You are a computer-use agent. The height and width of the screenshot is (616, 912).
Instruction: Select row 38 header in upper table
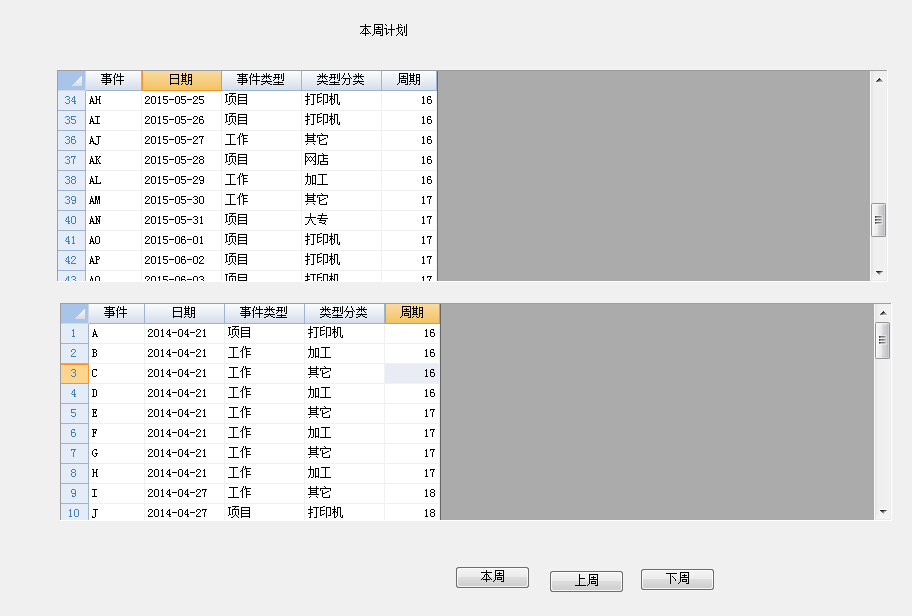[x=72, y=180]
